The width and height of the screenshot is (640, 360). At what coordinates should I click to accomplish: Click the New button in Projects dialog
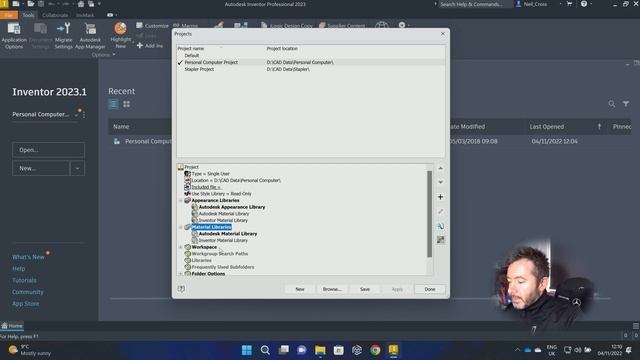click(x=300, y=289)
